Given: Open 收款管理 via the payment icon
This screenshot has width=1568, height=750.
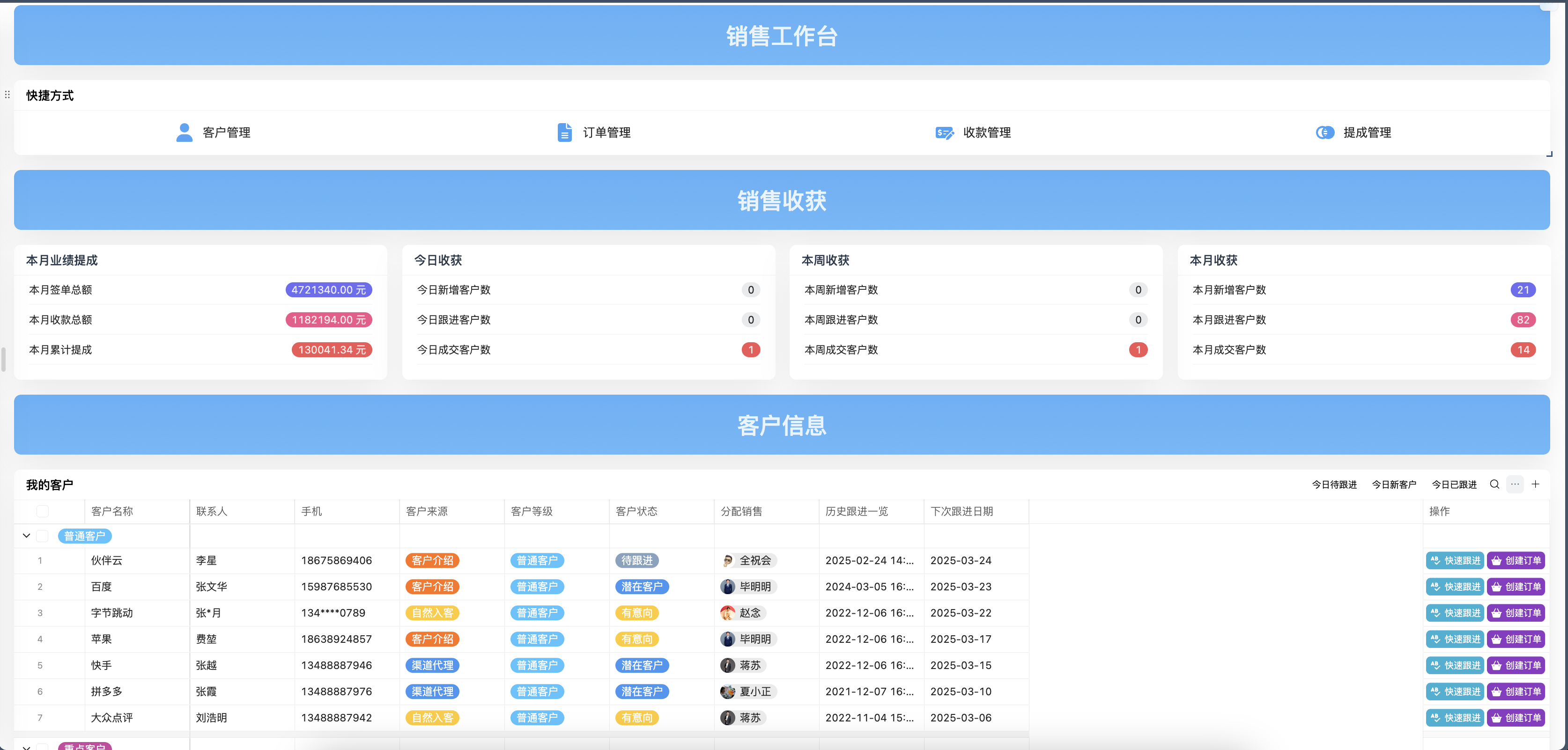Looking at the screenshot, I should [944, 132].
